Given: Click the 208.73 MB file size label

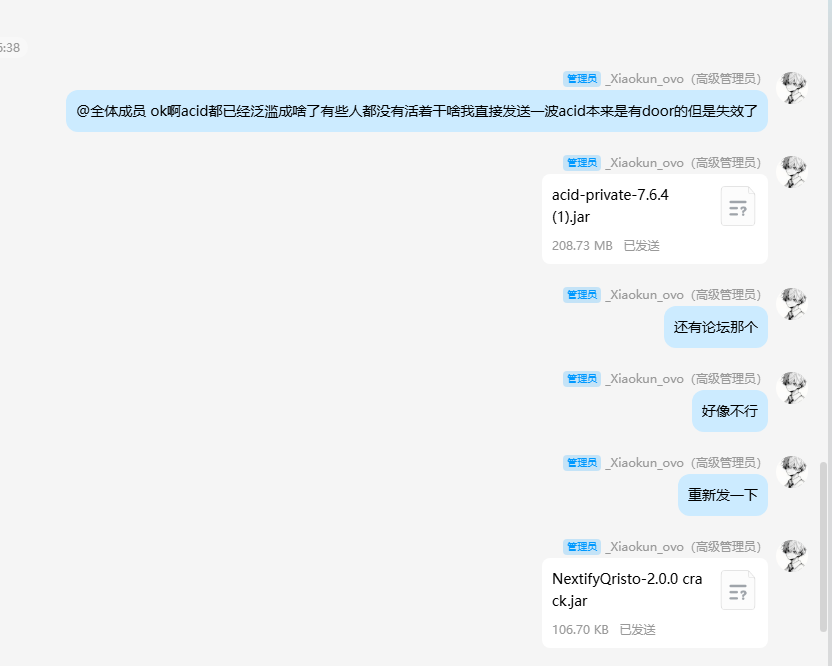Looking at the screenshot, I should click(x=582, y=246).
